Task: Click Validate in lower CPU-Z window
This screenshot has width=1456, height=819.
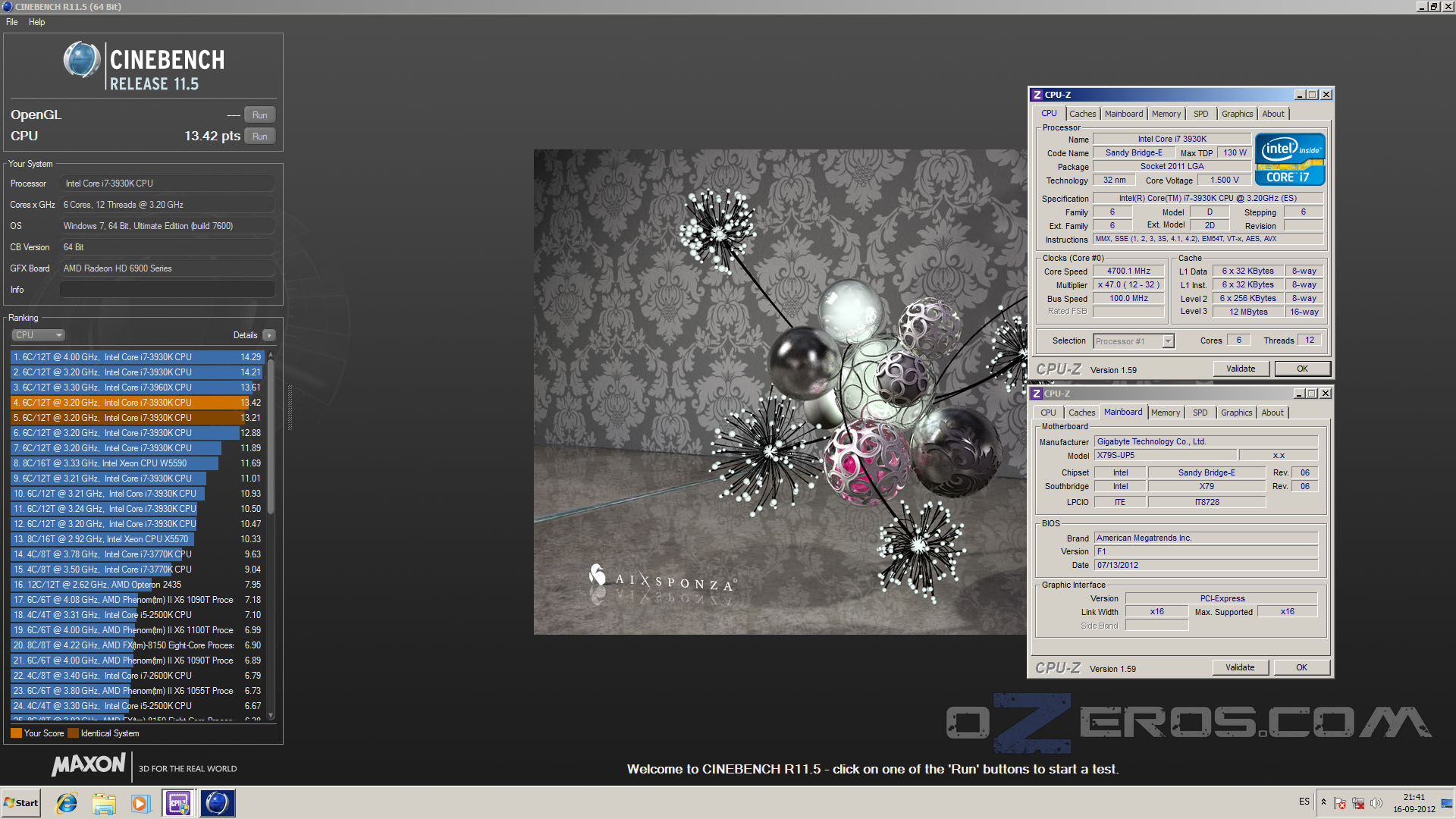Action: click(x=1240, y=667)
